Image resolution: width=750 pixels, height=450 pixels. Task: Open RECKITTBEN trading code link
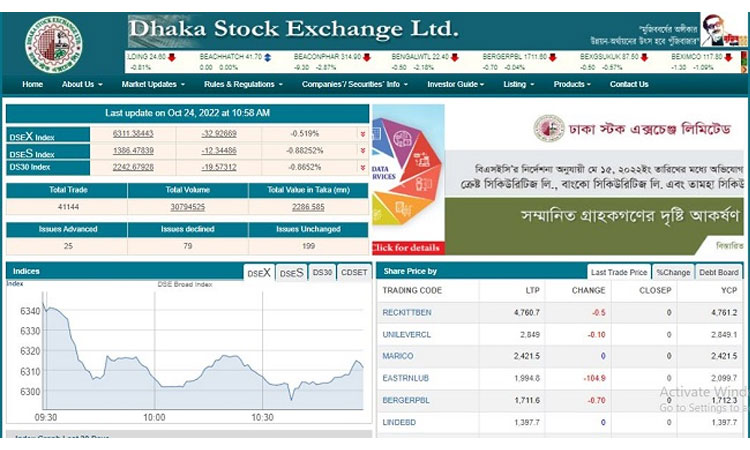click(x=407, y=313)
